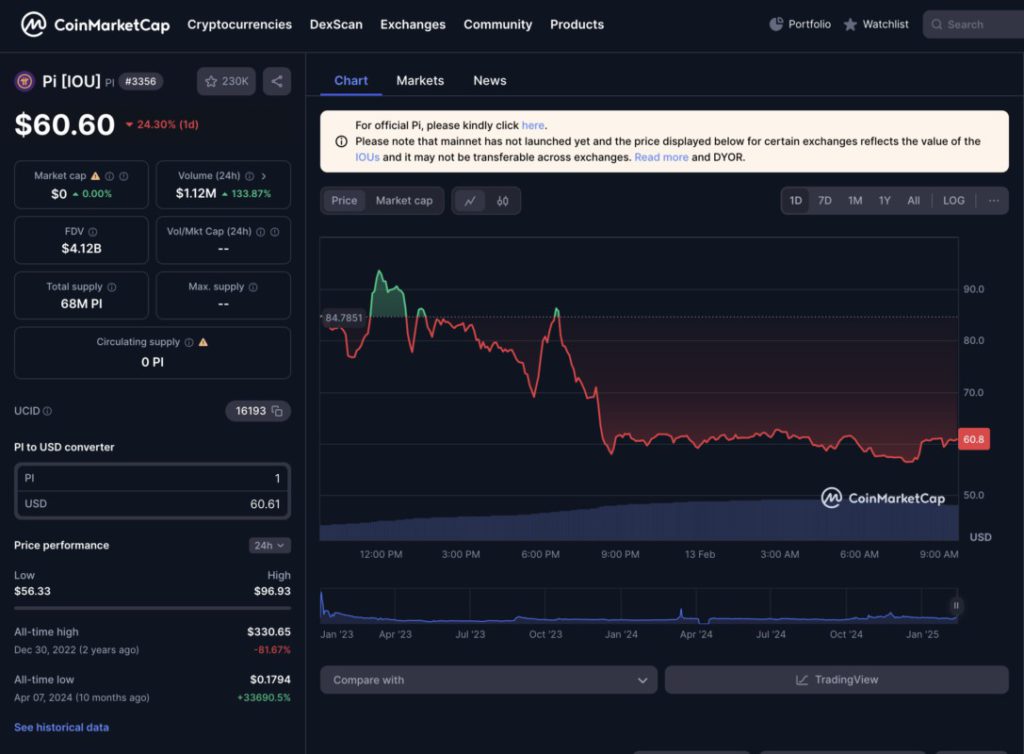The image size is (1024, 754).
Task: Open the IOUs link in notice
Action: tap(367, 157)
